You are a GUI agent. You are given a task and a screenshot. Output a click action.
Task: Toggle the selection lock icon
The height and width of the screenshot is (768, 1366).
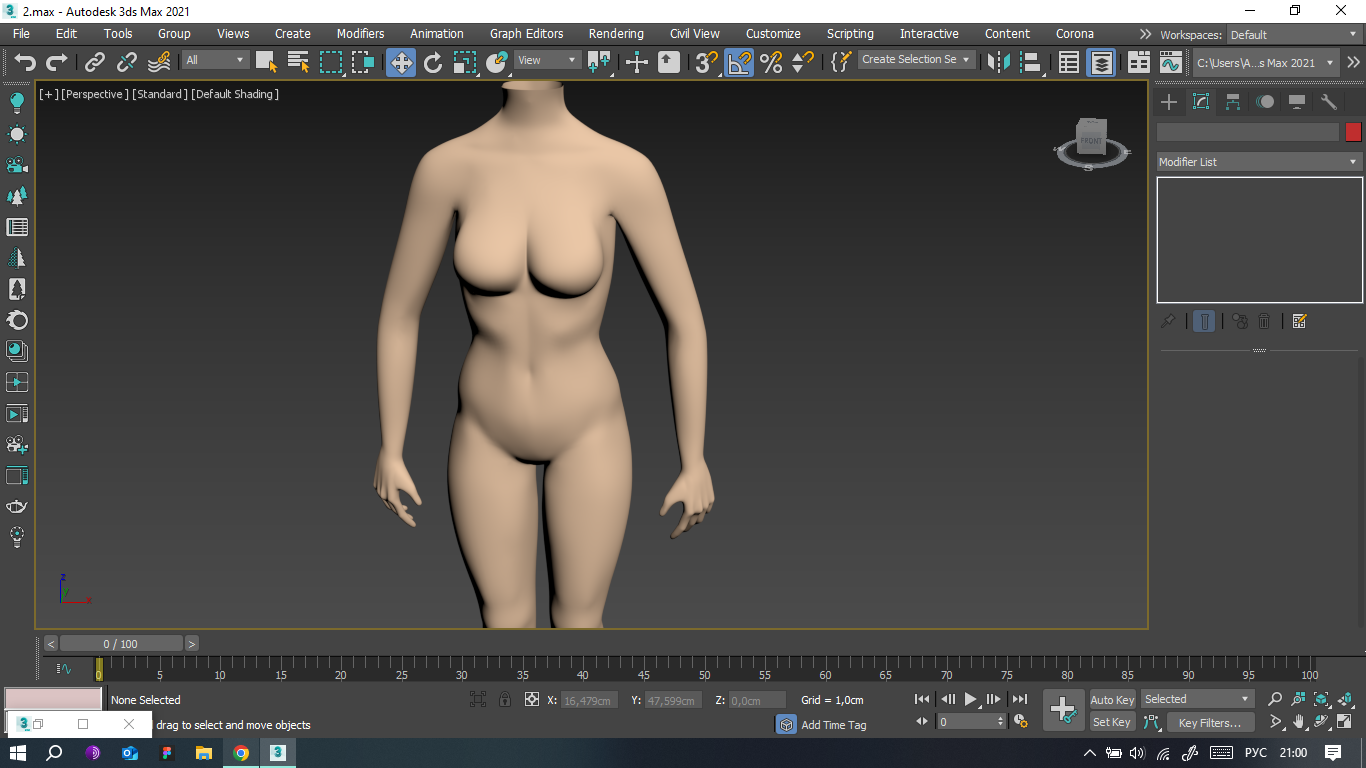pyautogui.click(x=505, y=700)
